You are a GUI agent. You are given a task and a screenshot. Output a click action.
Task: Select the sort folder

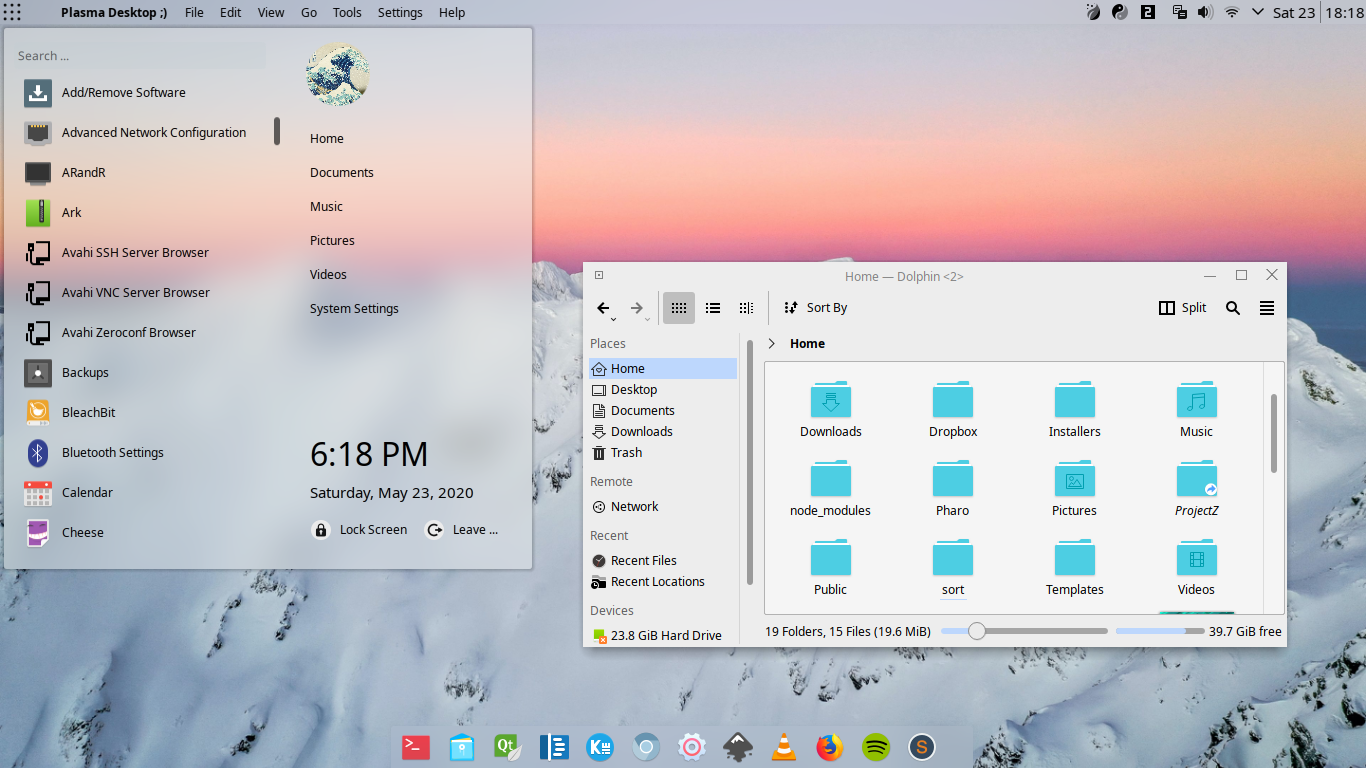953,558
